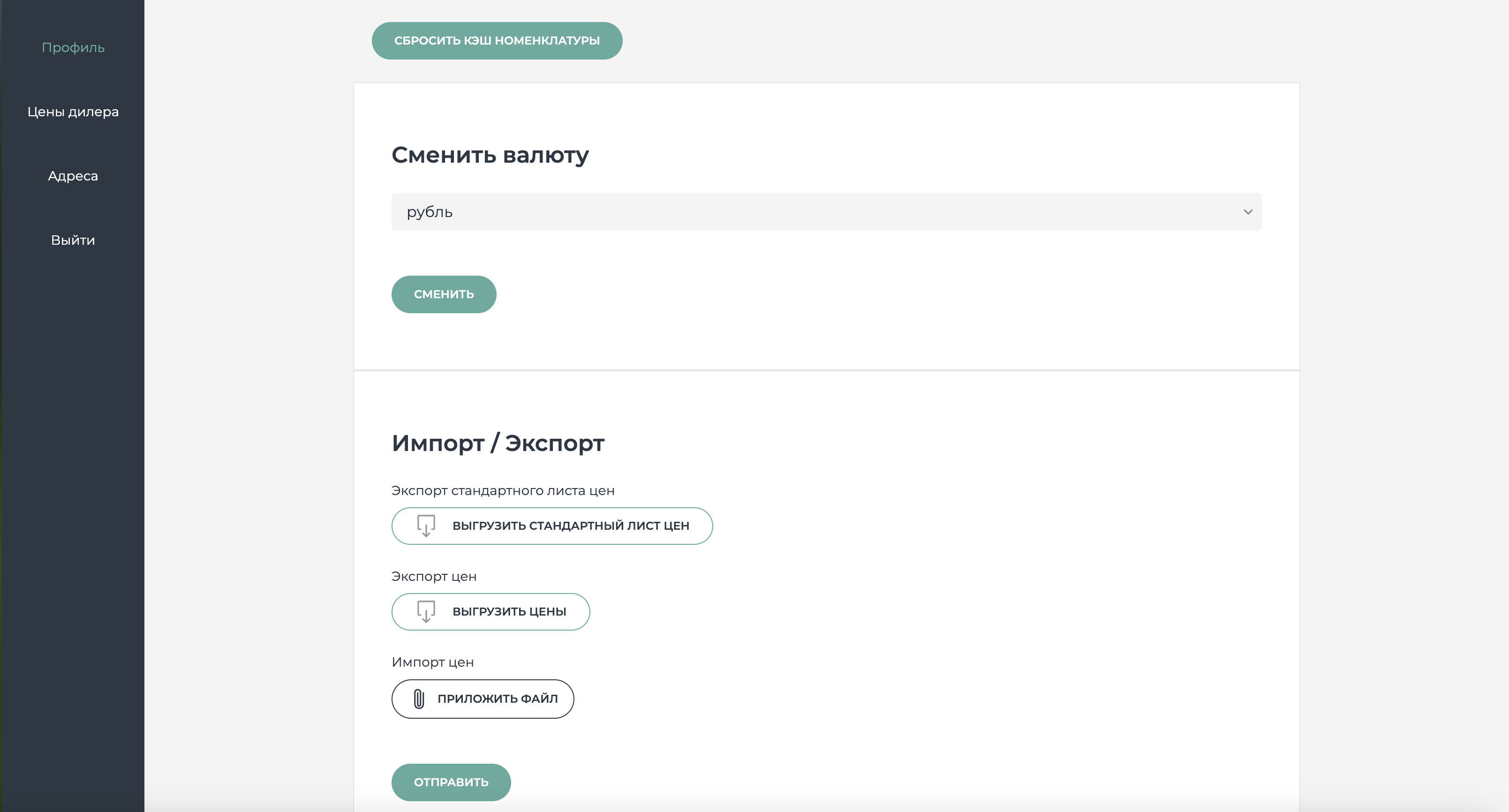Click Сбросить кэш номенклатуры button
This screenshot has width=1509, height=812.
pyautogui.click(x=497, y=40)
